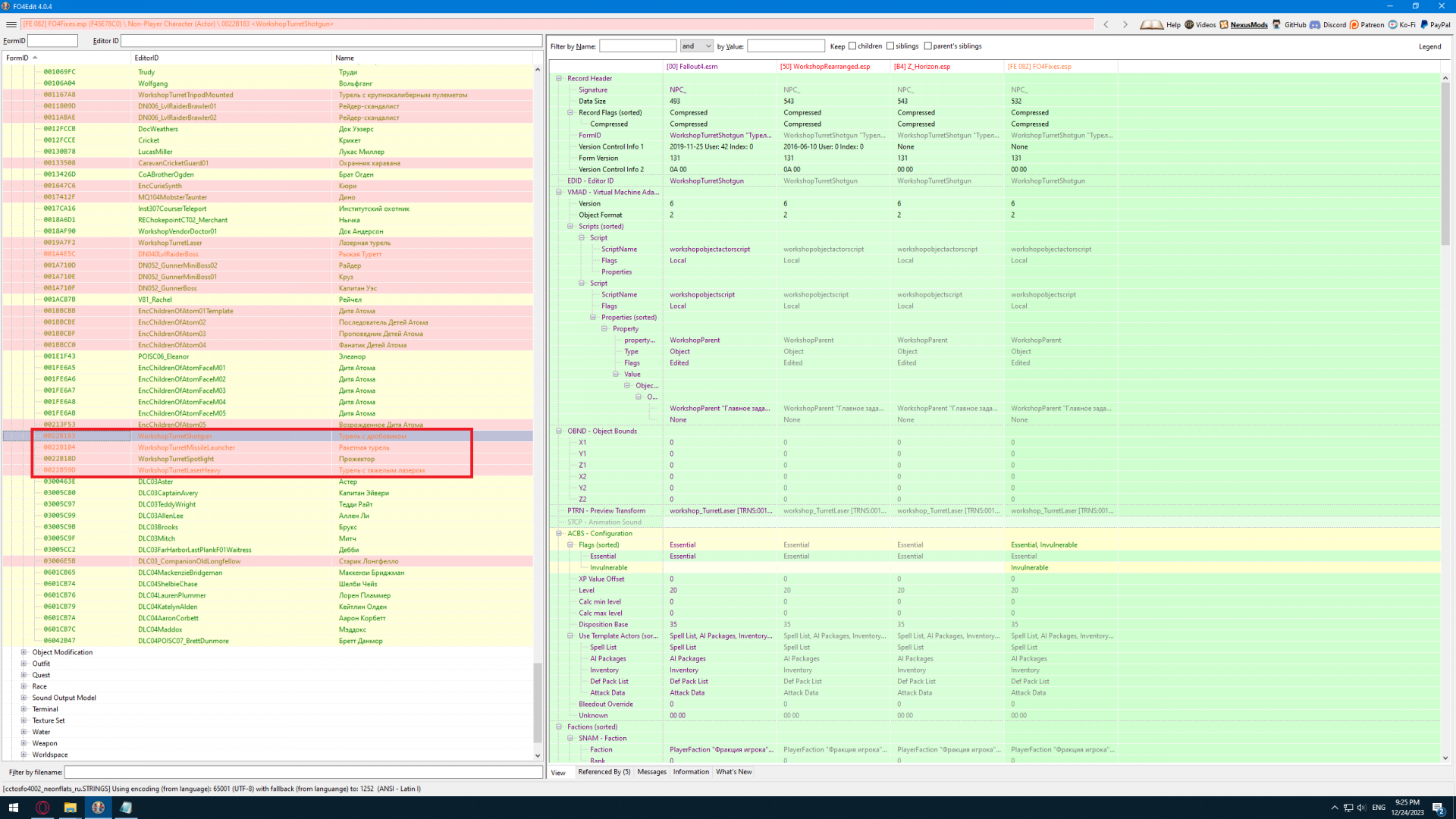Image resolution: width=1456 pixels, height=819 pixels.
Task: Open GitHub via its octocat icon
Action: (1277, 24)
